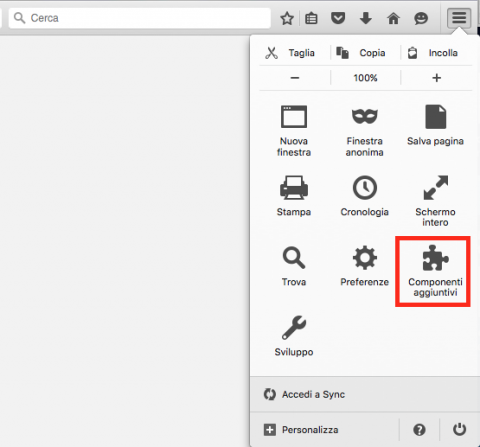
Task: Open the Stampa print option
Action: [x=294, y=196]
